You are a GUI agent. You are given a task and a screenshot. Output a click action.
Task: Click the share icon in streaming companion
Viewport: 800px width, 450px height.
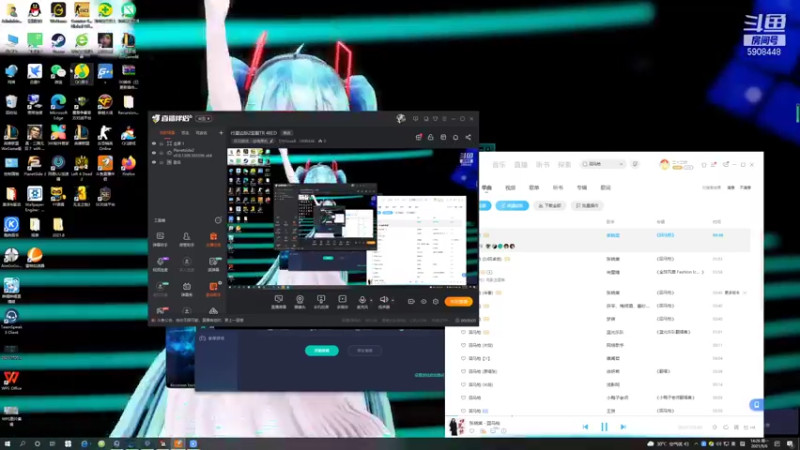click(x=468, y=137)
